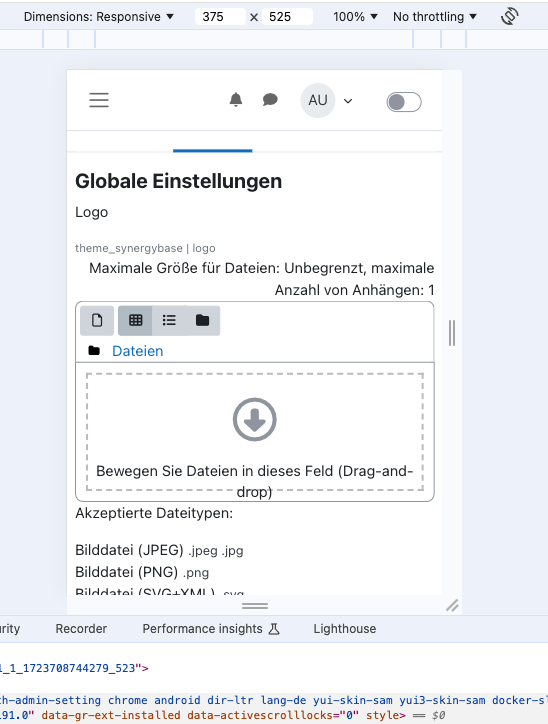Click the AU user avatar
The height and width of the screenshot is (724, 548).
tap(318, 100)
